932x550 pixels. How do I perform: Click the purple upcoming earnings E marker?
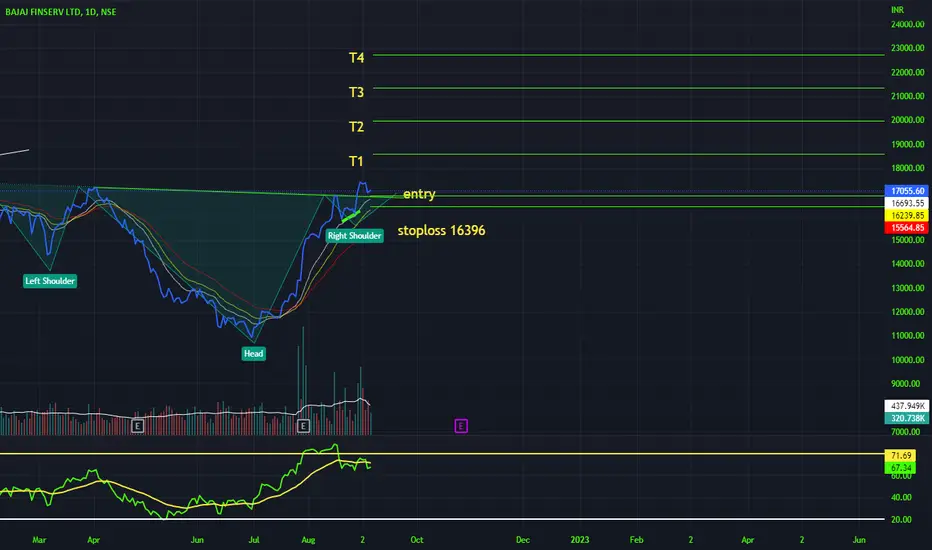click(461, 426)
